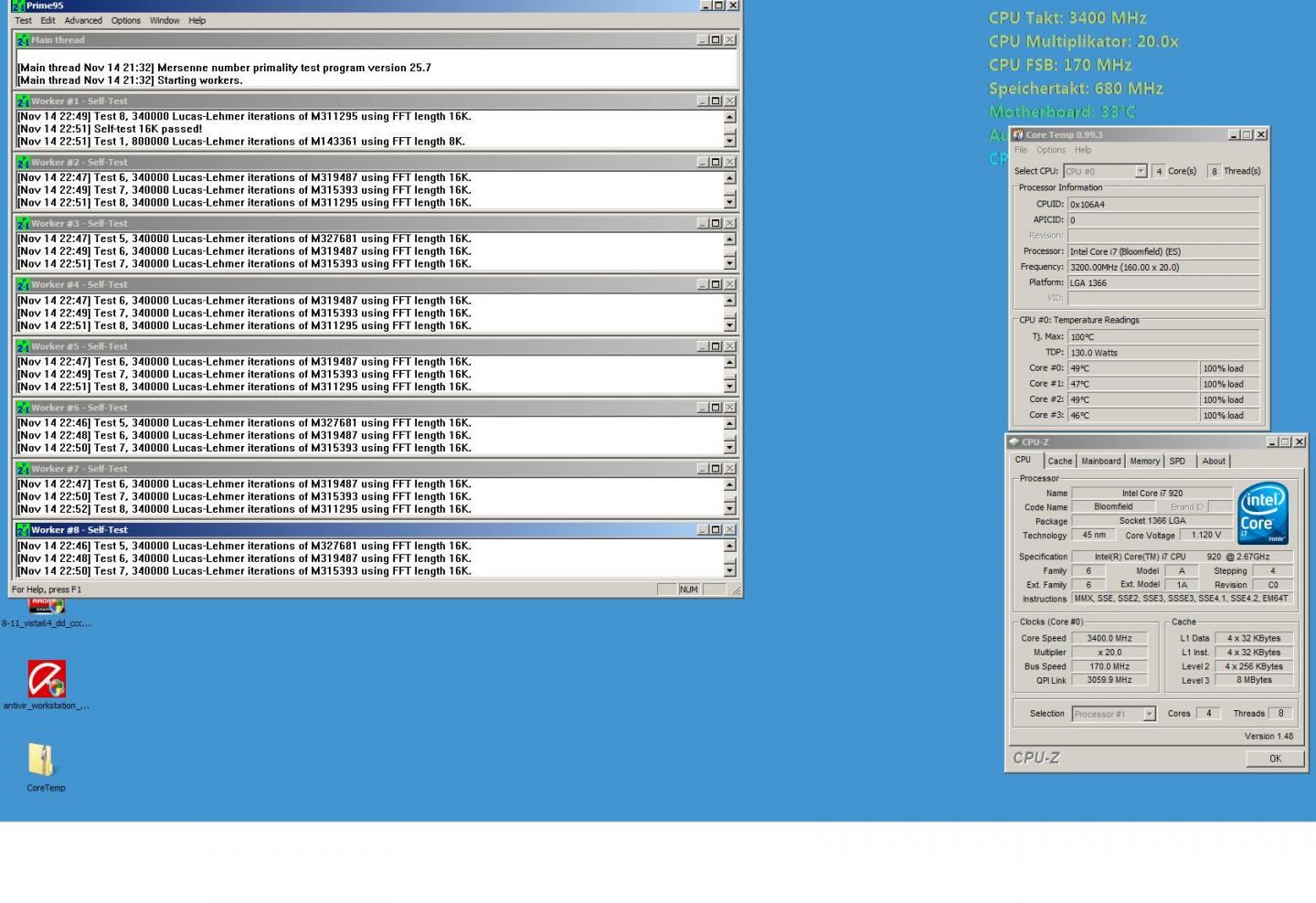Open the Test menu in Prime95
Image resolution: width=1316 pixels, height=903 pixels.
click(x=24, y=20)
